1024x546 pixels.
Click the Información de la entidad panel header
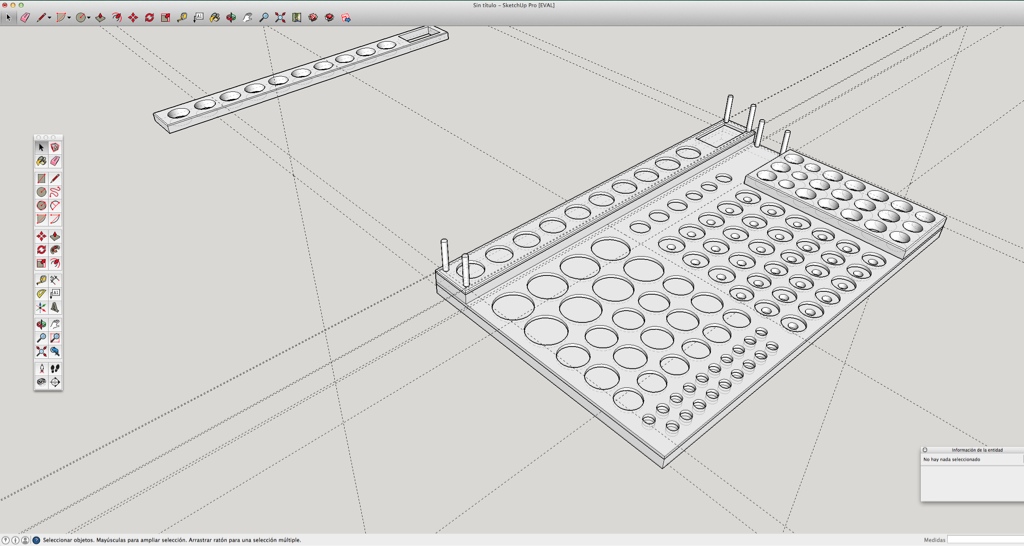point(976,450)
